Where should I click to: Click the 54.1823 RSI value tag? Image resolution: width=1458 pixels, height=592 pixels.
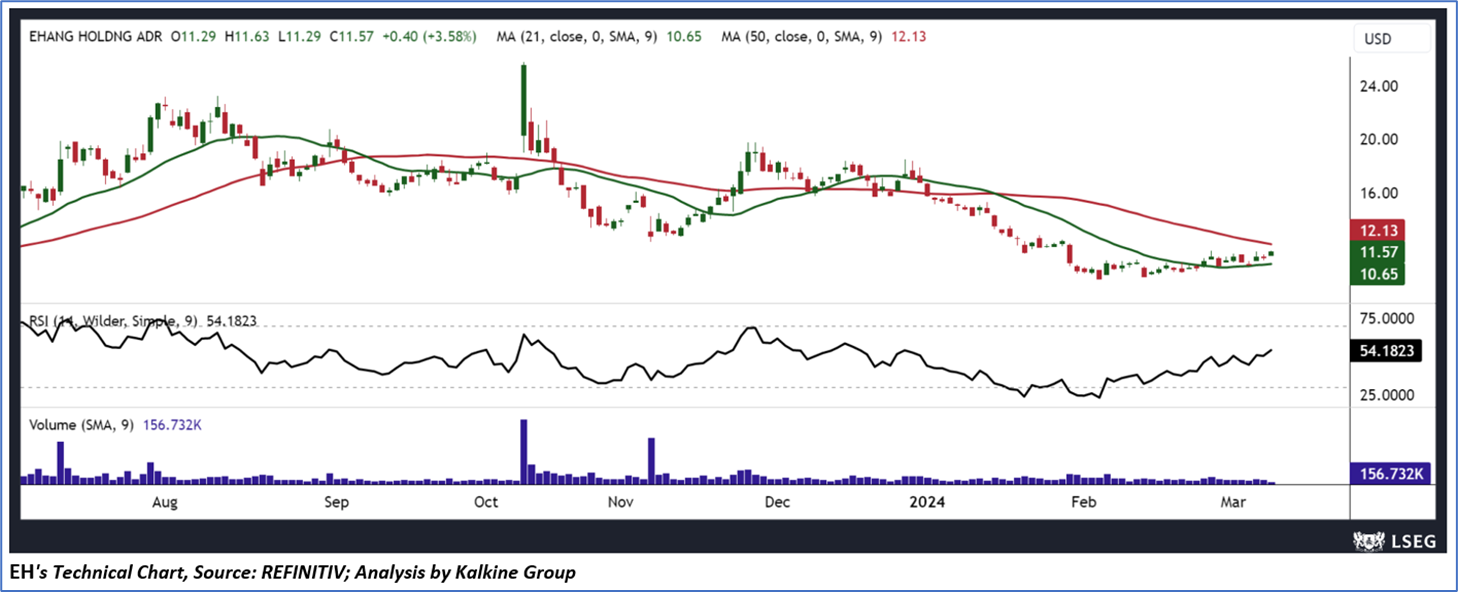pyautogui.click(x=1386, y=351)
